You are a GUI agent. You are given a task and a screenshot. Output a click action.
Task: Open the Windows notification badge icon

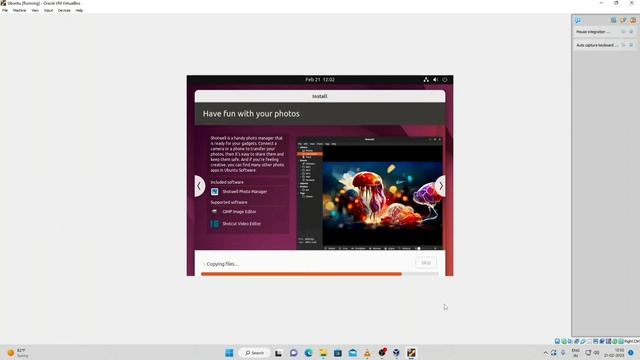(x=631, y=353)
